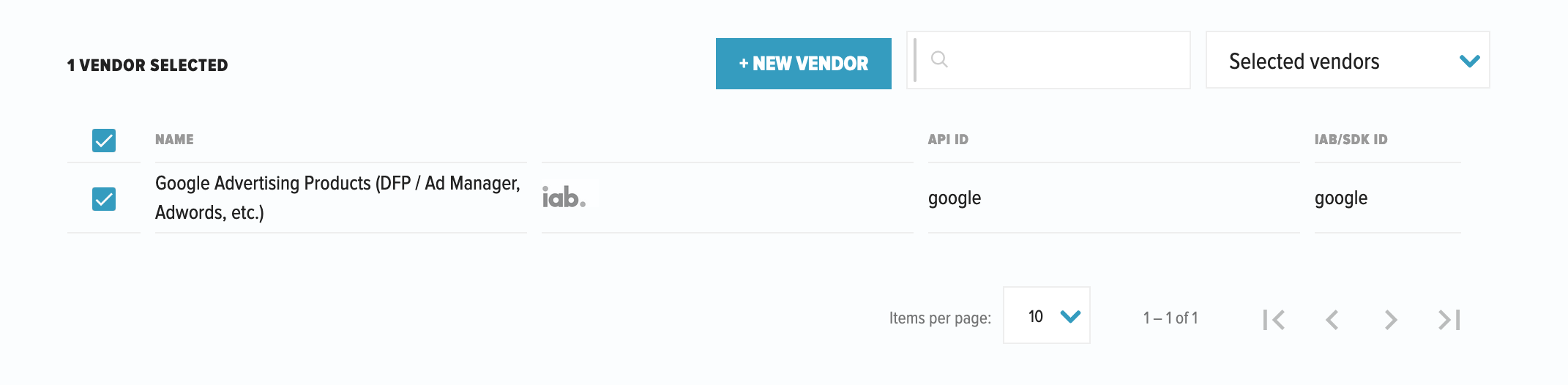
Task: Click the iab logo badge
Action: tap(564, 198)
